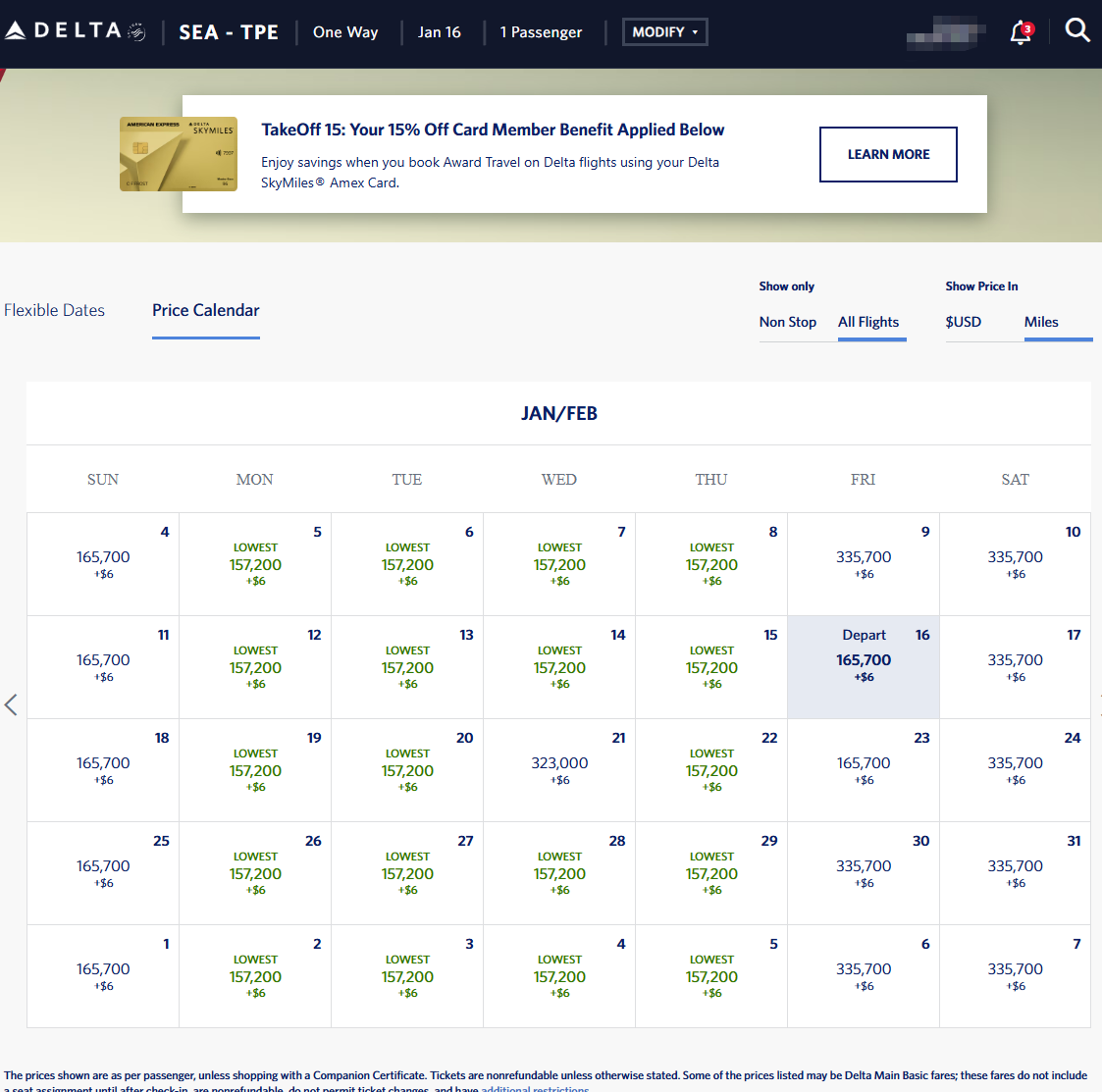Show prices in $USD
Image resolution: width=1102 pixels, height=1092 pixels.
963,322
